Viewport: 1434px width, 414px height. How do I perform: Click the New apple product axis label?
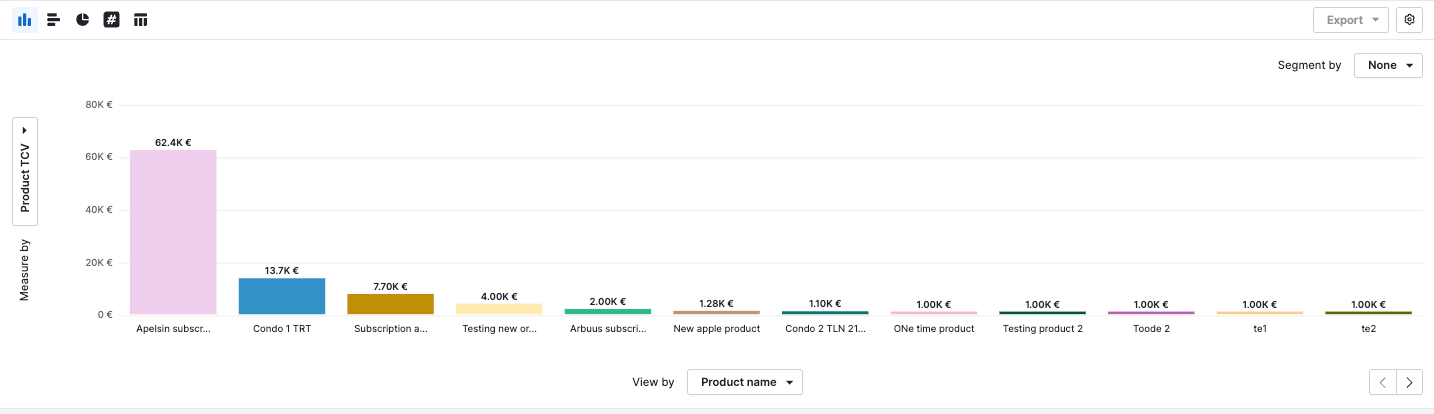click(717, 328)
